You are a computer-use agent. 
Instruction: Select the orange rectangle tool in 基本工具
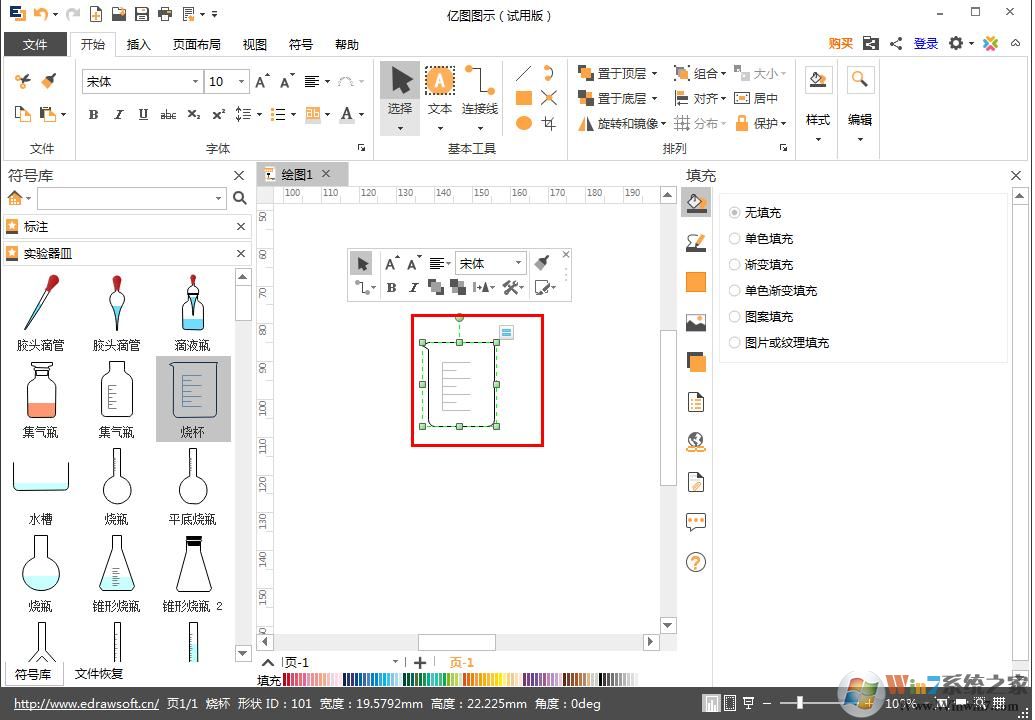(x=524, y=97)
